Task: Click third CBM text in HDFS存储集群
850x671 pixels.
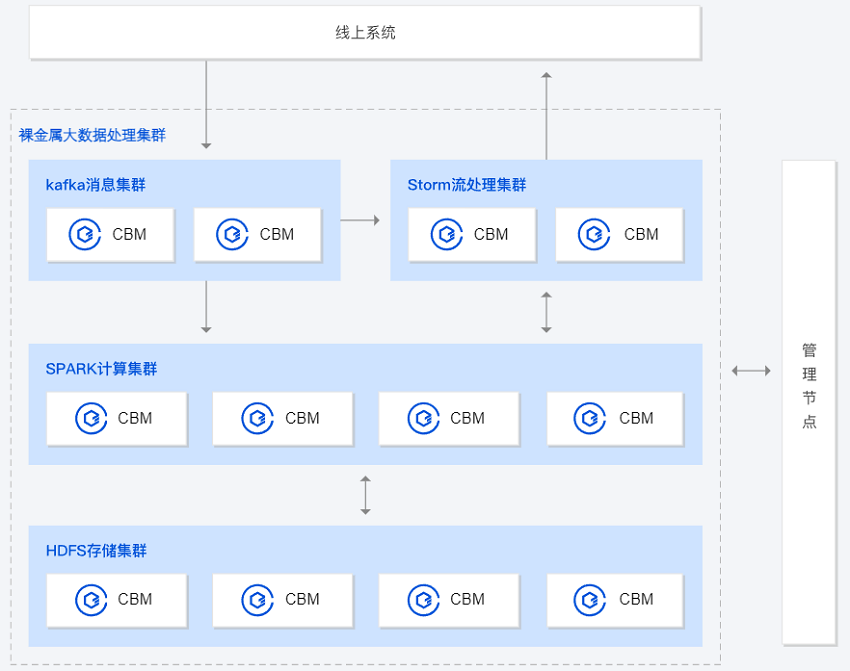Action: pyautogui.click(x=467, y=599)
